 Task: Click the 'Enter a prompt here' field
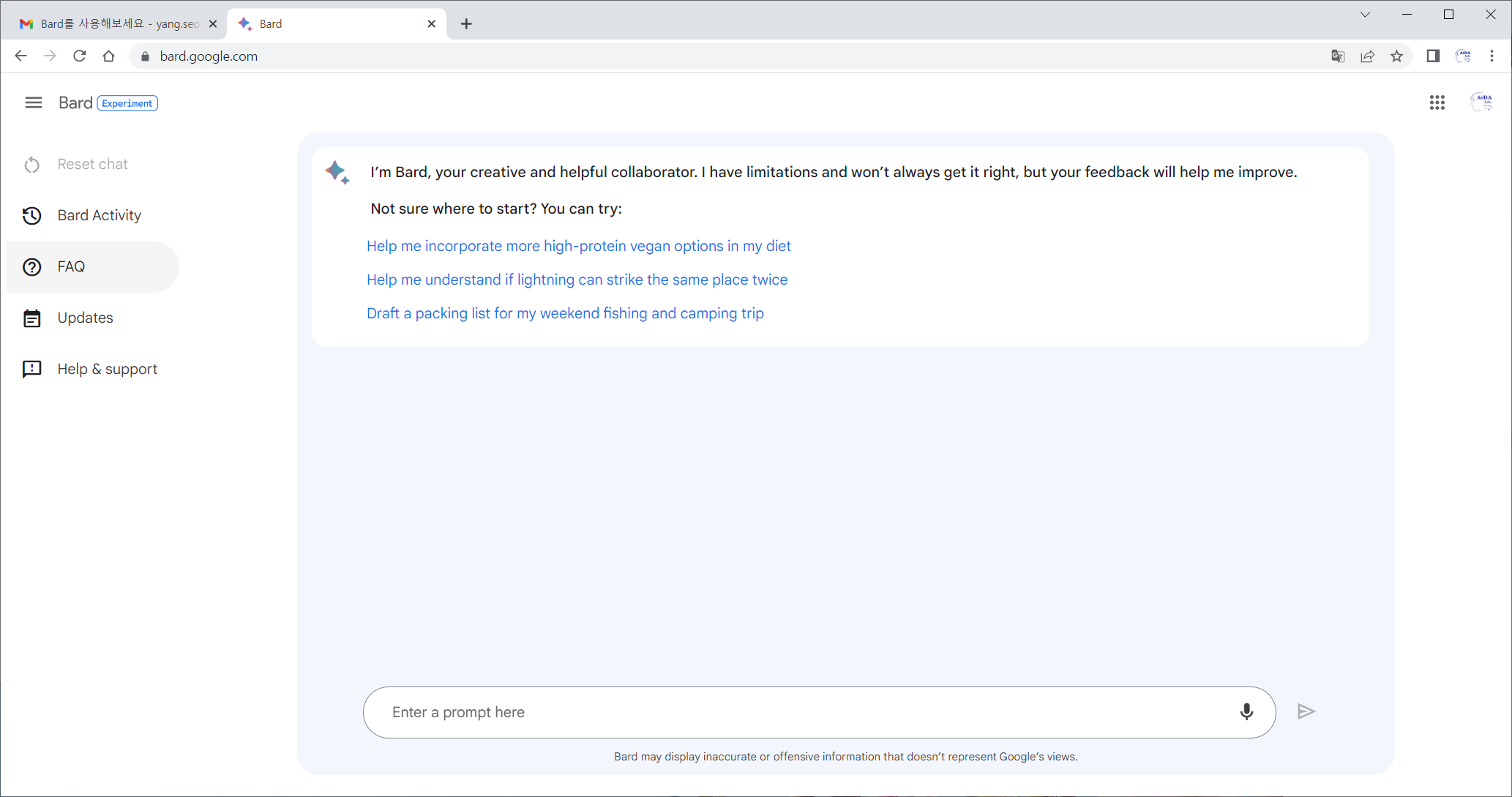[x=805, y=712]
